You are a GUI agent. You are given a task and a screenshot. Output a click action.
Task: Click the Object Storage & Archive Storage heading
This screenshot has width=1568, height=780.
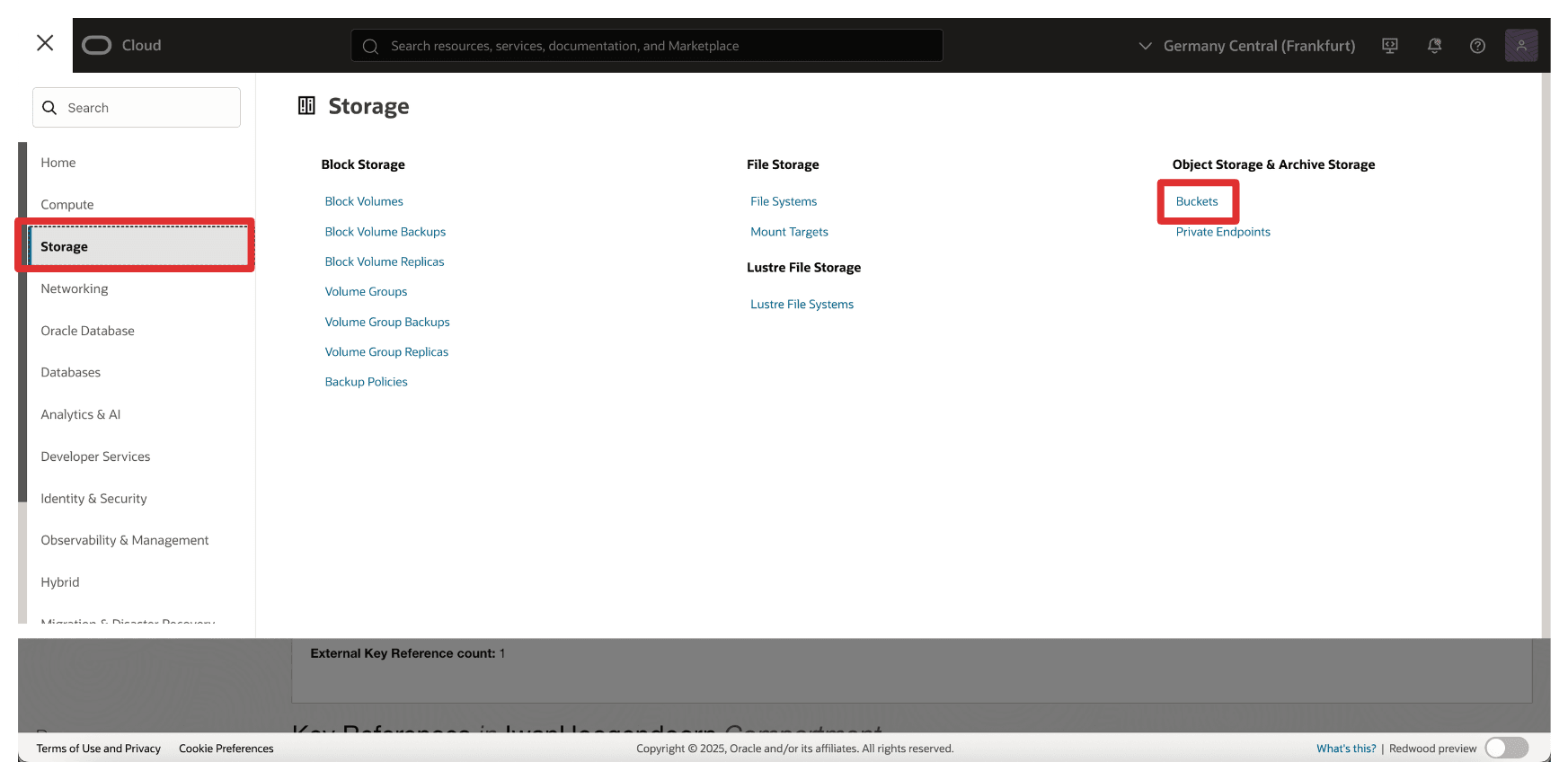(x=1273, y=164)
